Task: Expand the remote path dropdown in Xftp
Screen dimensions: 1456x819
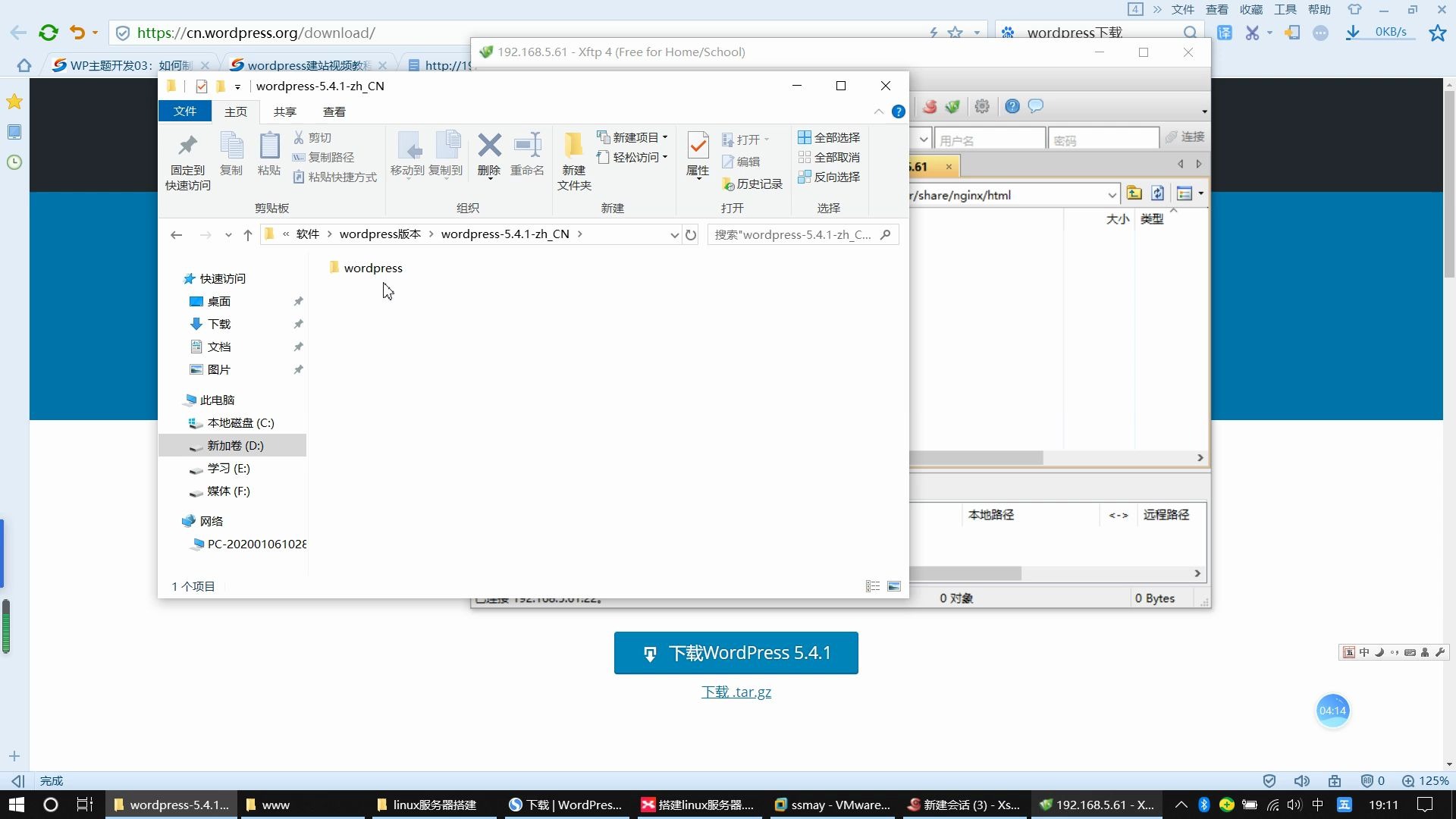Action: (1112, 194)
